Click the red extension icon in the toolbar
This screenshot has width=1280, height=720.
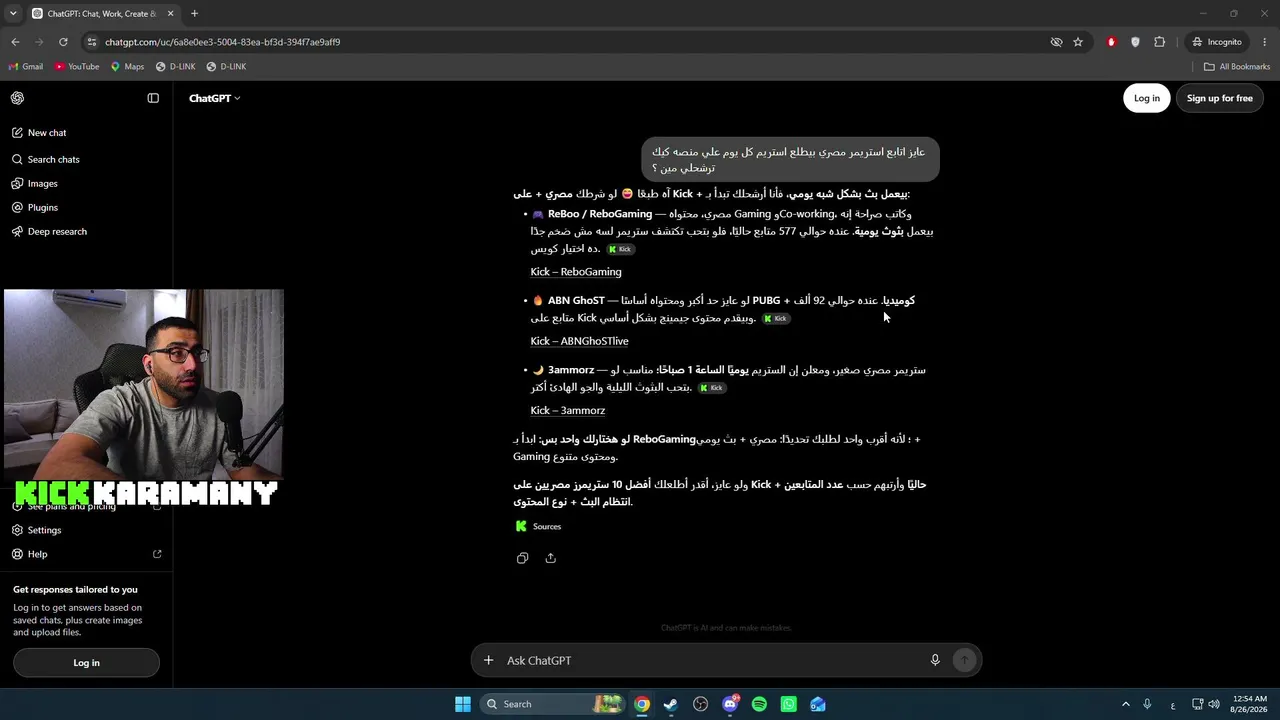click(1111, 42)
